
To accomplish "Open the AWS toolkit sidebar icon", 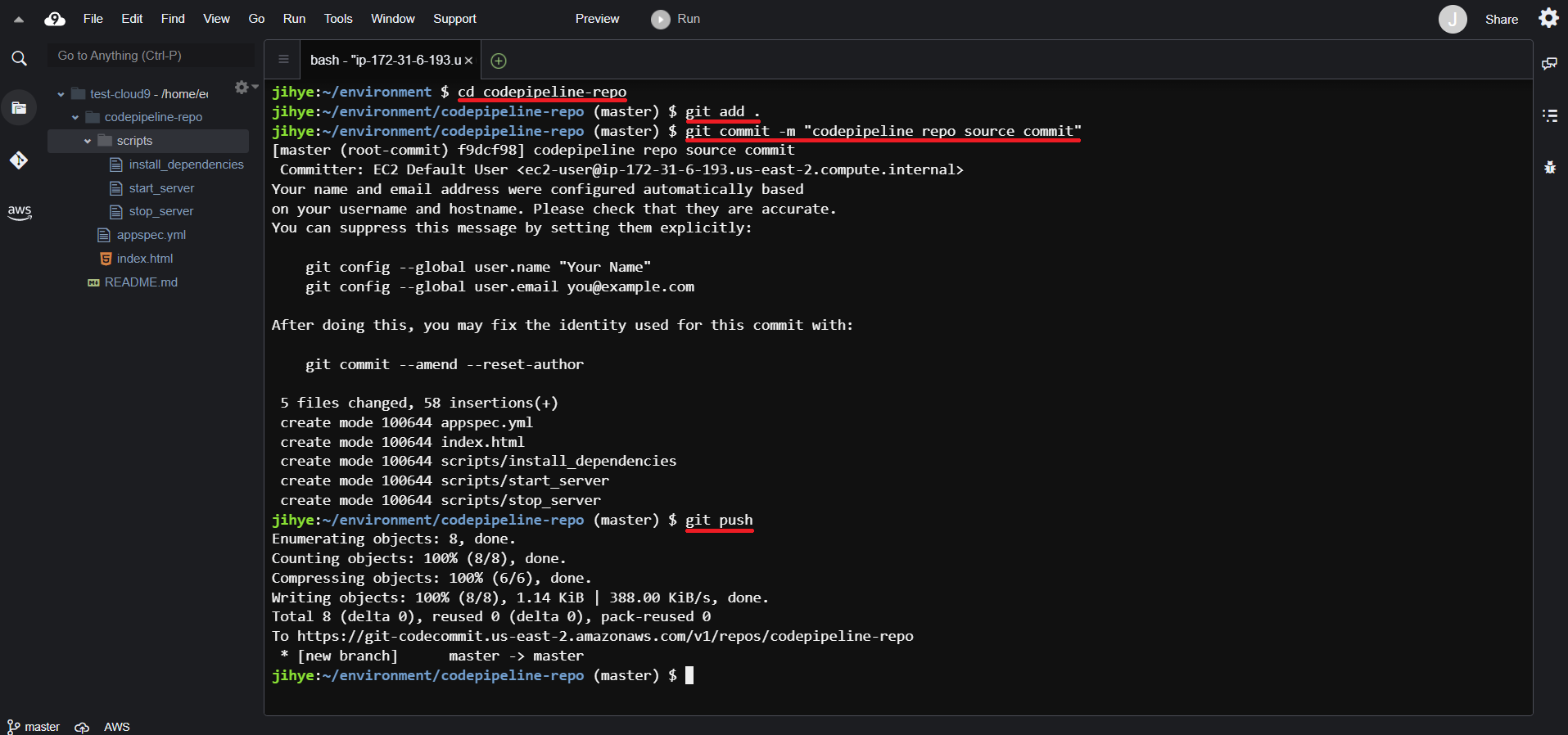I will point(20,212).
